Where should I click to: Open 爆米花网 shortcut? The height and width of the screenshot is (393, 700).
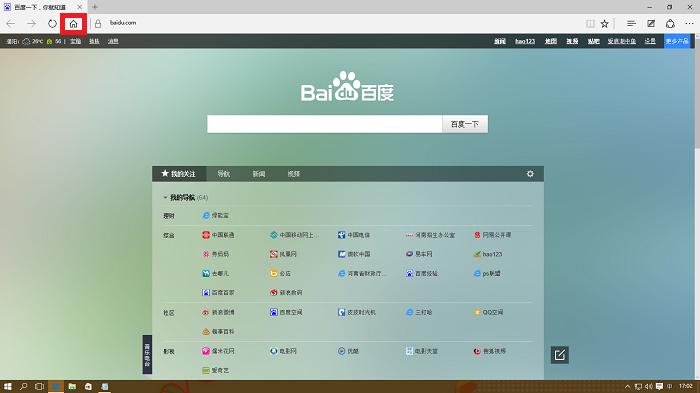[x=218, y=351]
